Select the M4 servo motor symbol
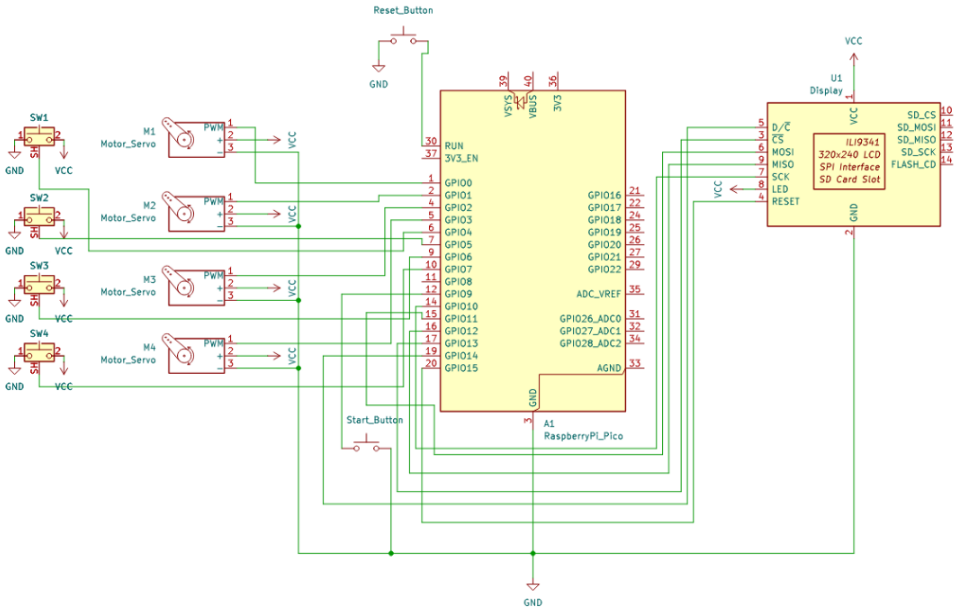956x611 pixels. (194, 354)
